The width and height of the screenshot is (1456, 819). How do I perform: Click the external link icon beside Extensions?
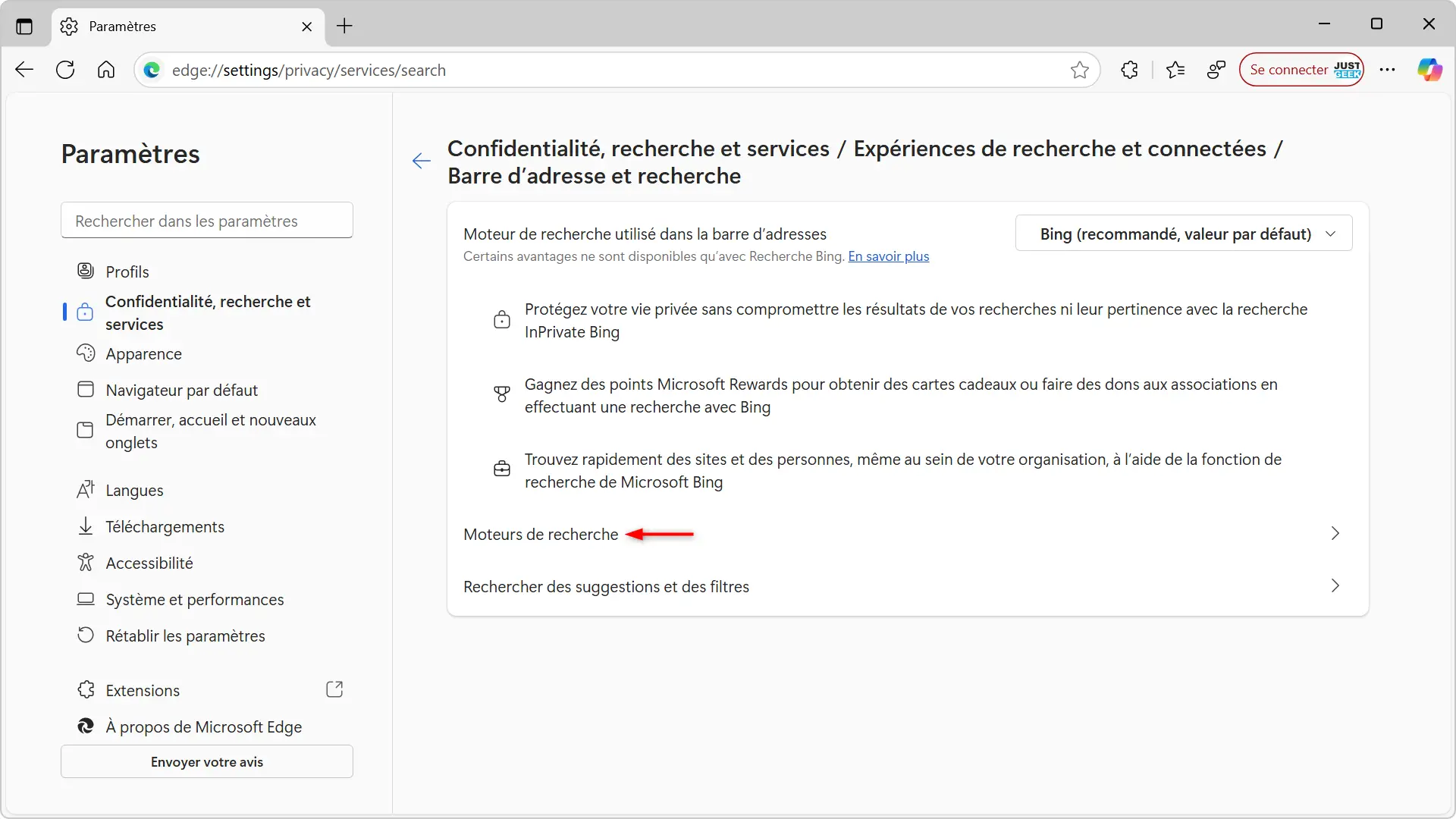pos(334,689)
